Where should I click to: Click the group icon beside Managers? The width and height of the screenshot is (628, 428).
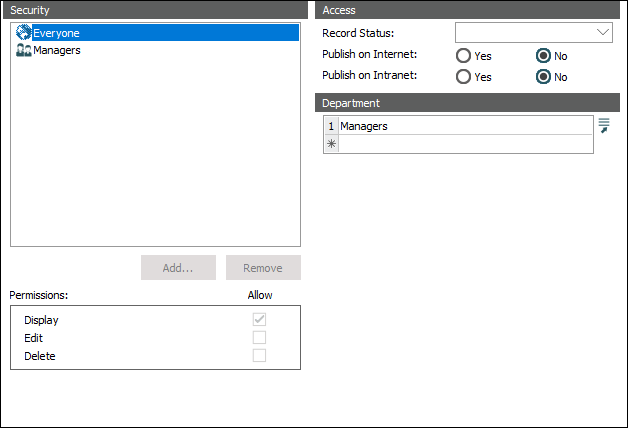coord(24,50)
